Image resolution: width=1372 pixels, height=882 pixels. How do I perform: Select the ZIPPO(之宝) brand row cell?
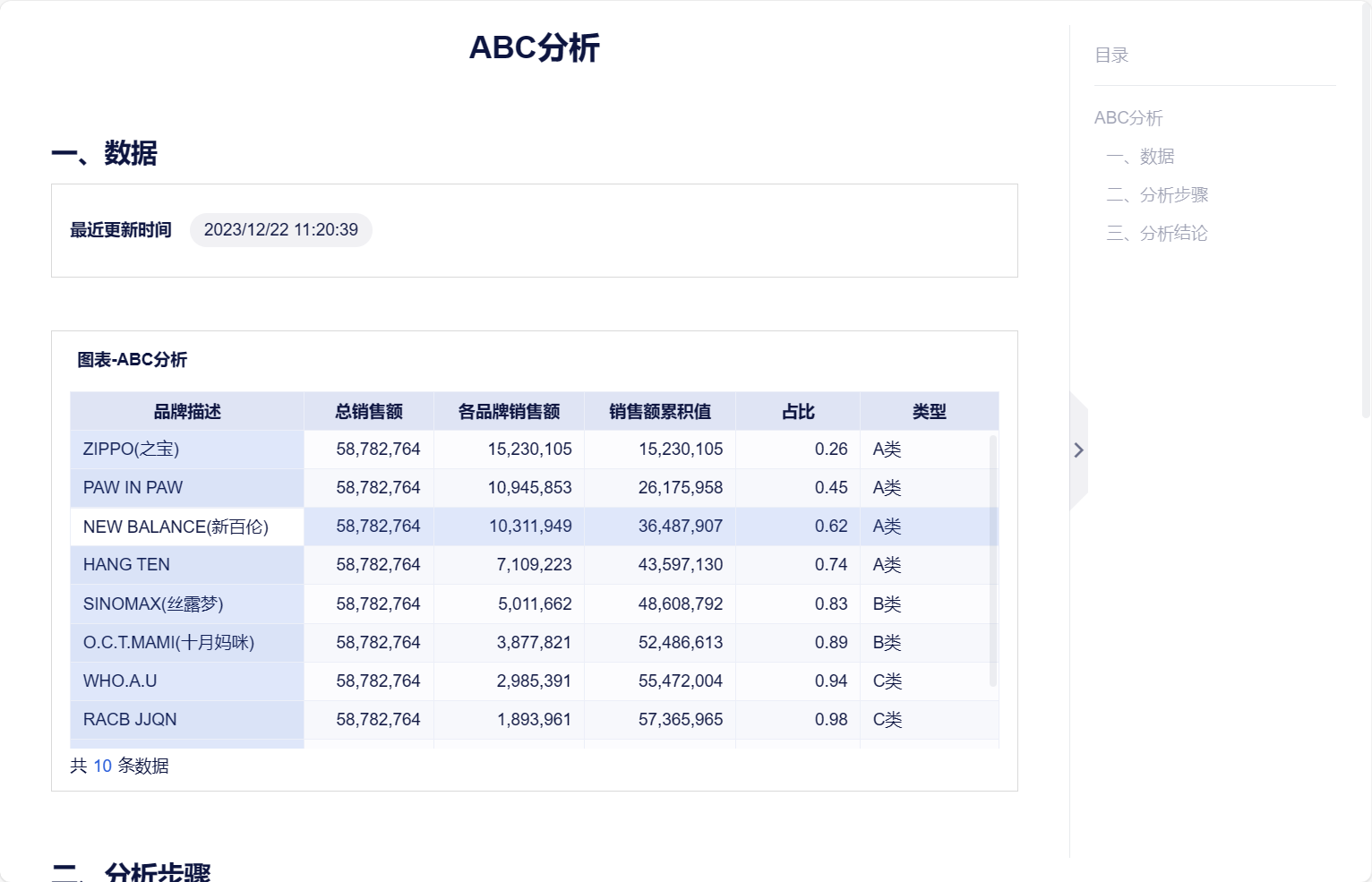tap(131, 450)
